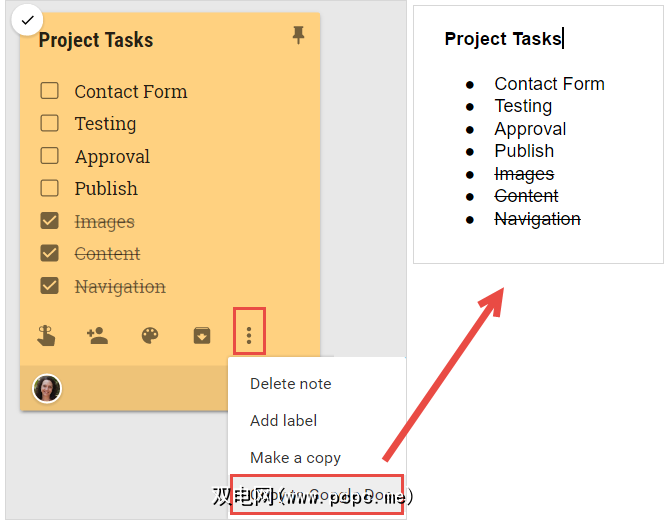The image size is (670, 520).
Task: Choose Add label menu option
Action: point(284,421)
